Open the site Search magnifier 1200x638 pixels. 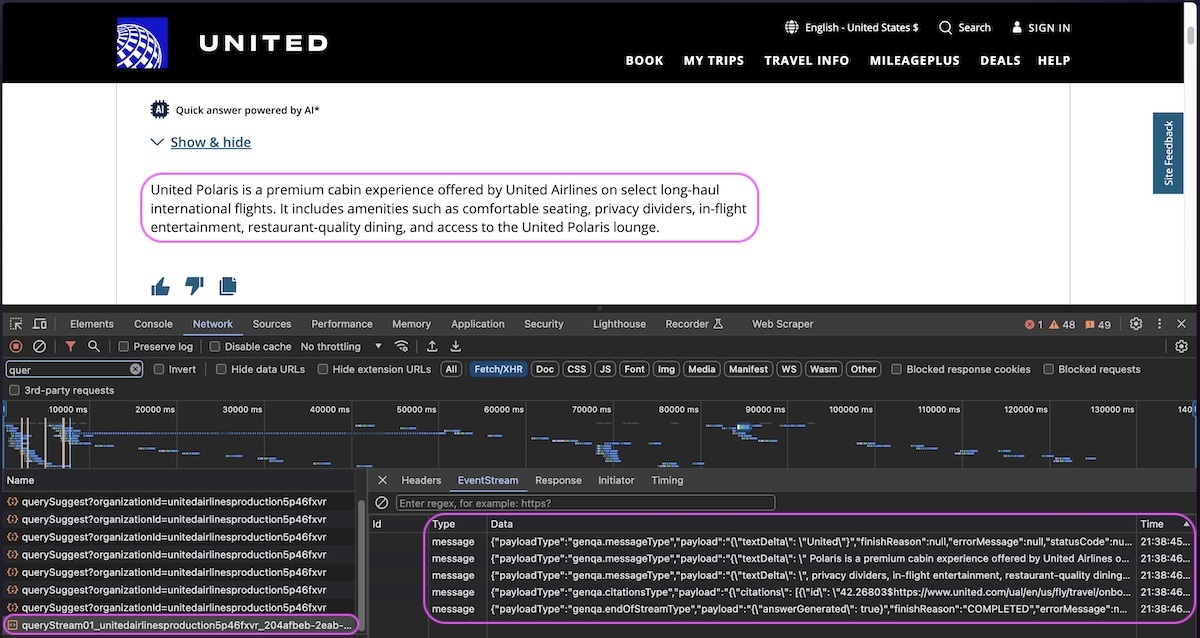click(945, 28)
